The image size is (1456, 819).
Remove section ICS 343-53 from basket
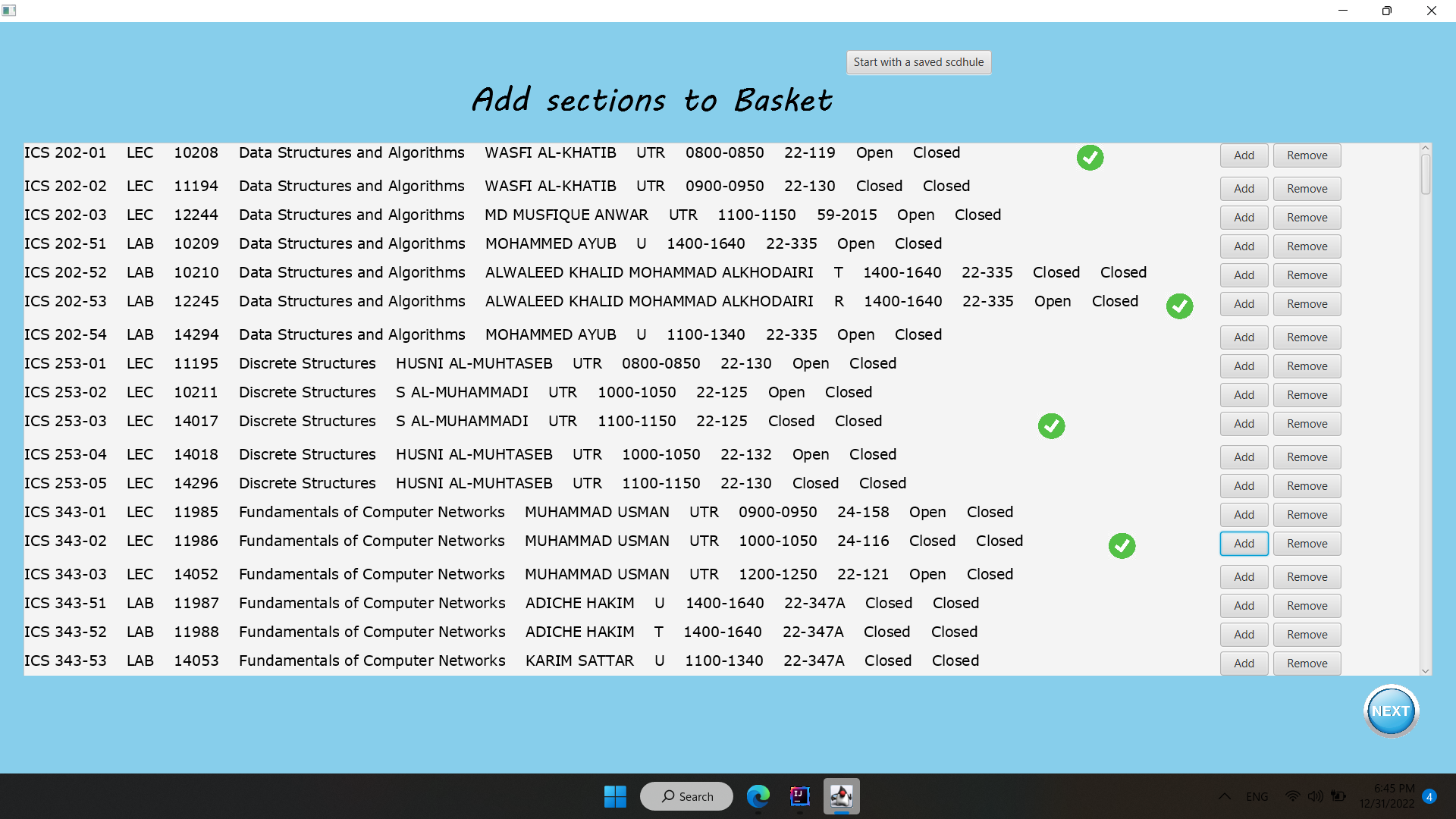pos(1307,663)
